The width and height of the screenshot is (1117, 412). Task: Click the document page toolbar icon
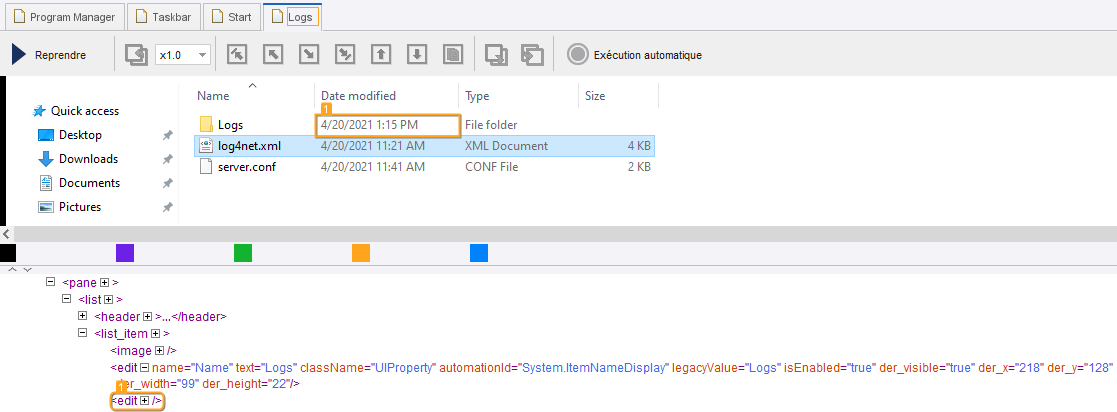[453, 55]
